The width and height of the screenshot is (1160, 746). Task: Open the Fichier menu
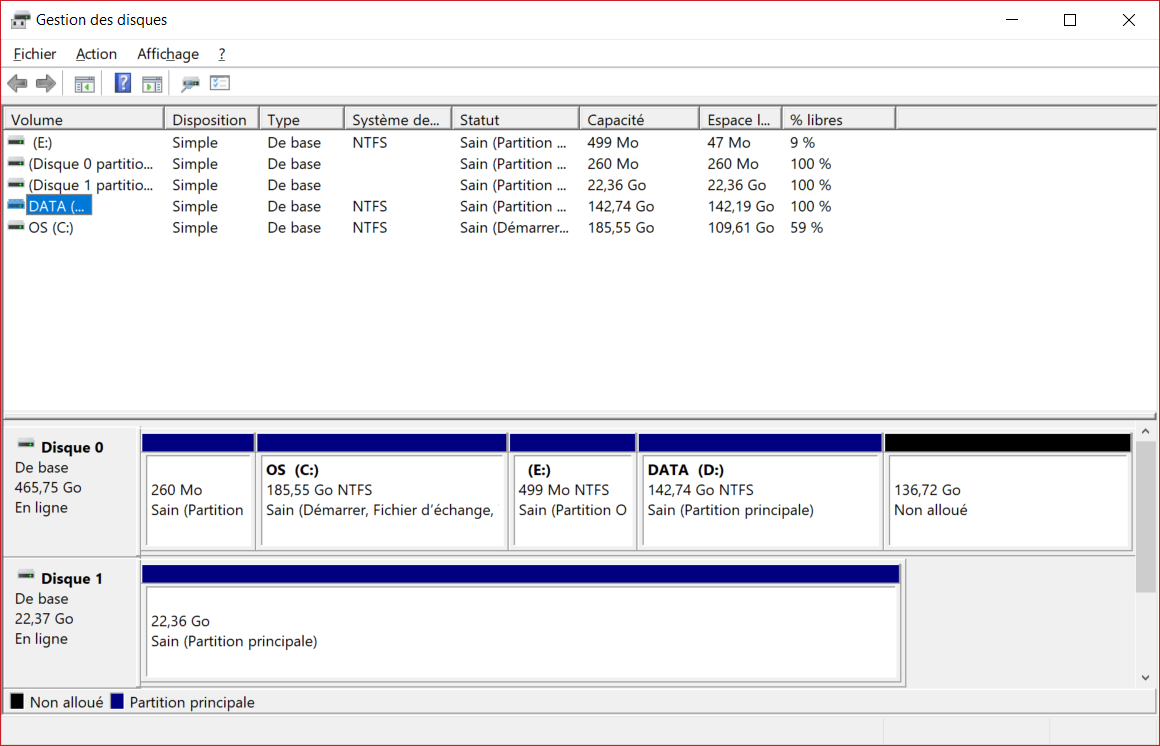coord(35,54)
